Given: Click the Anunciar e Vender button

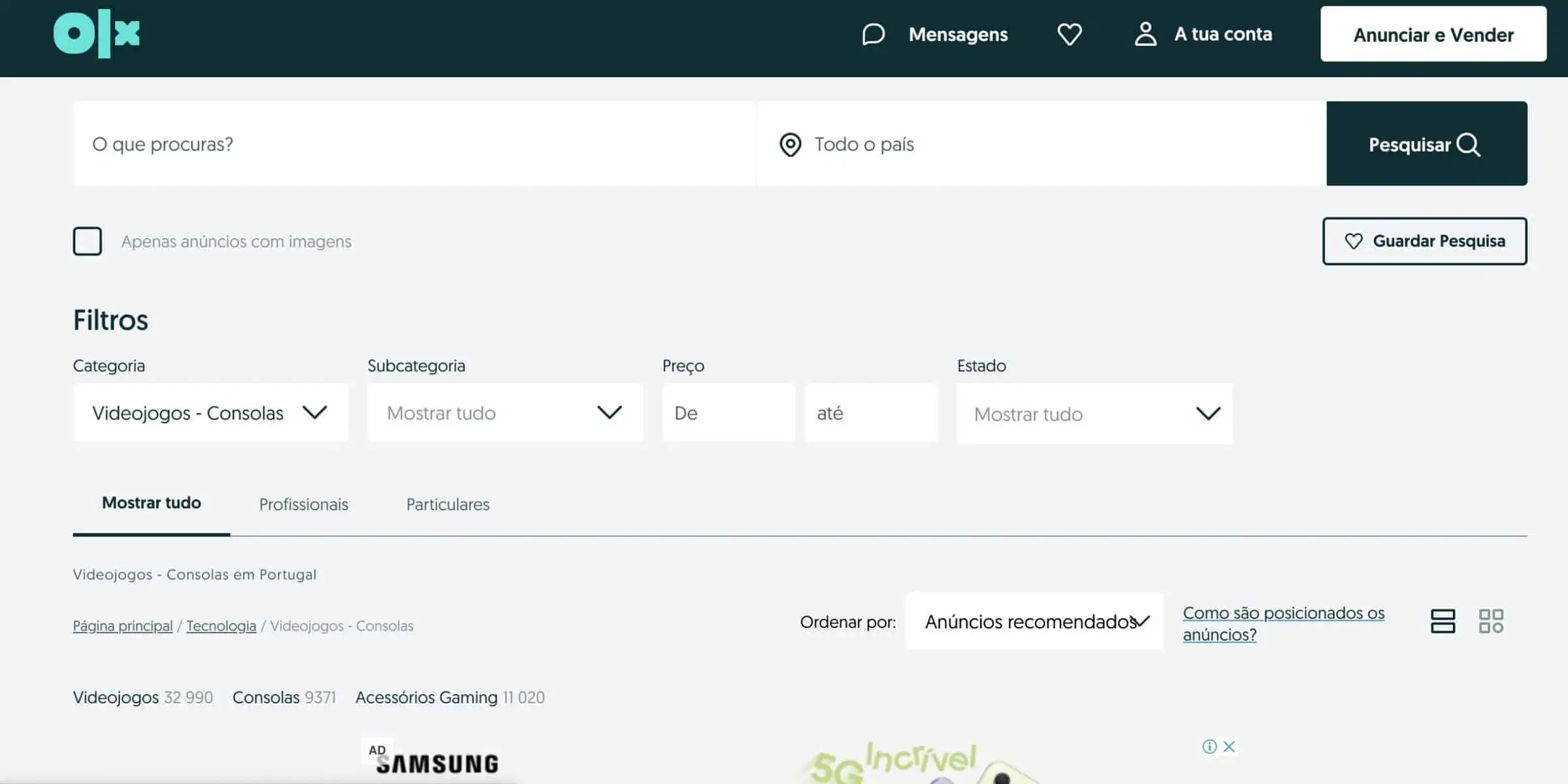Looking at the screenshot, I should coord(1432,35).
